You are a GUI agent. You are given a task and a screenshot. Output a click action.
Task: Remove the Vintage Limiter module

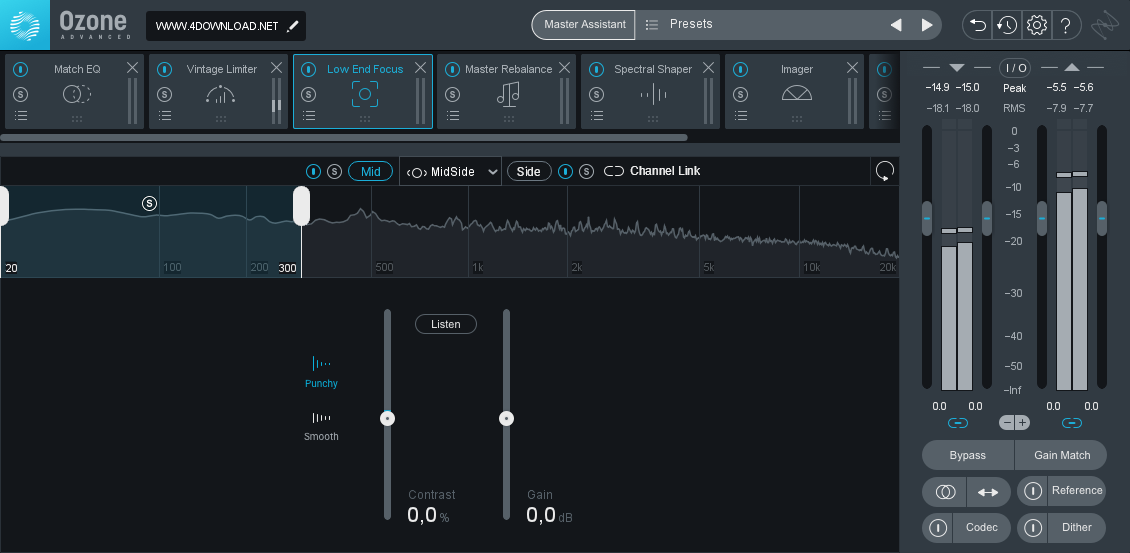(277, 68)
